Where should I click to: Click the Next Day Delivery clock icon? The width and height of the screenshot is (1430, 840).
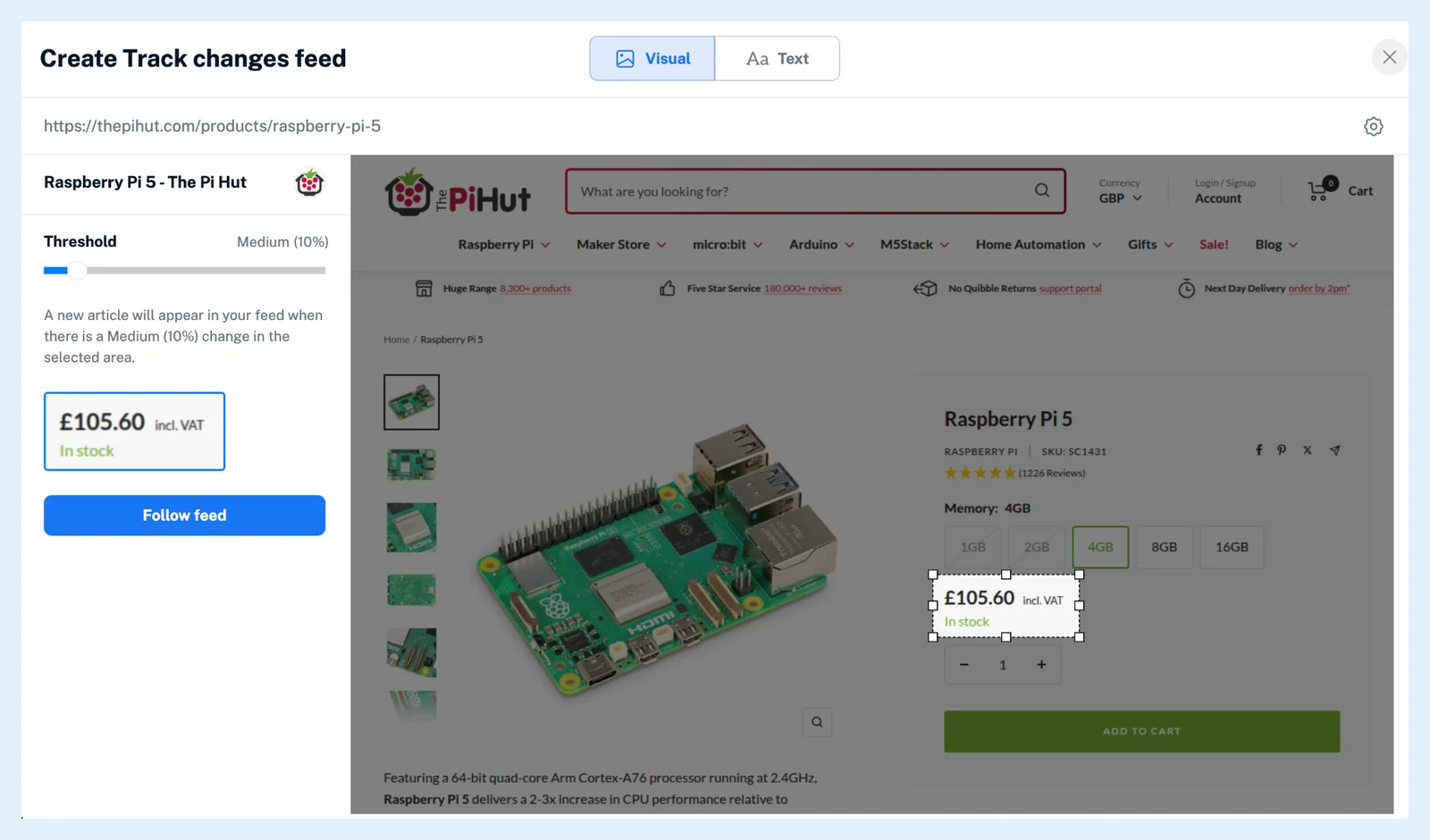[1186, 288]
